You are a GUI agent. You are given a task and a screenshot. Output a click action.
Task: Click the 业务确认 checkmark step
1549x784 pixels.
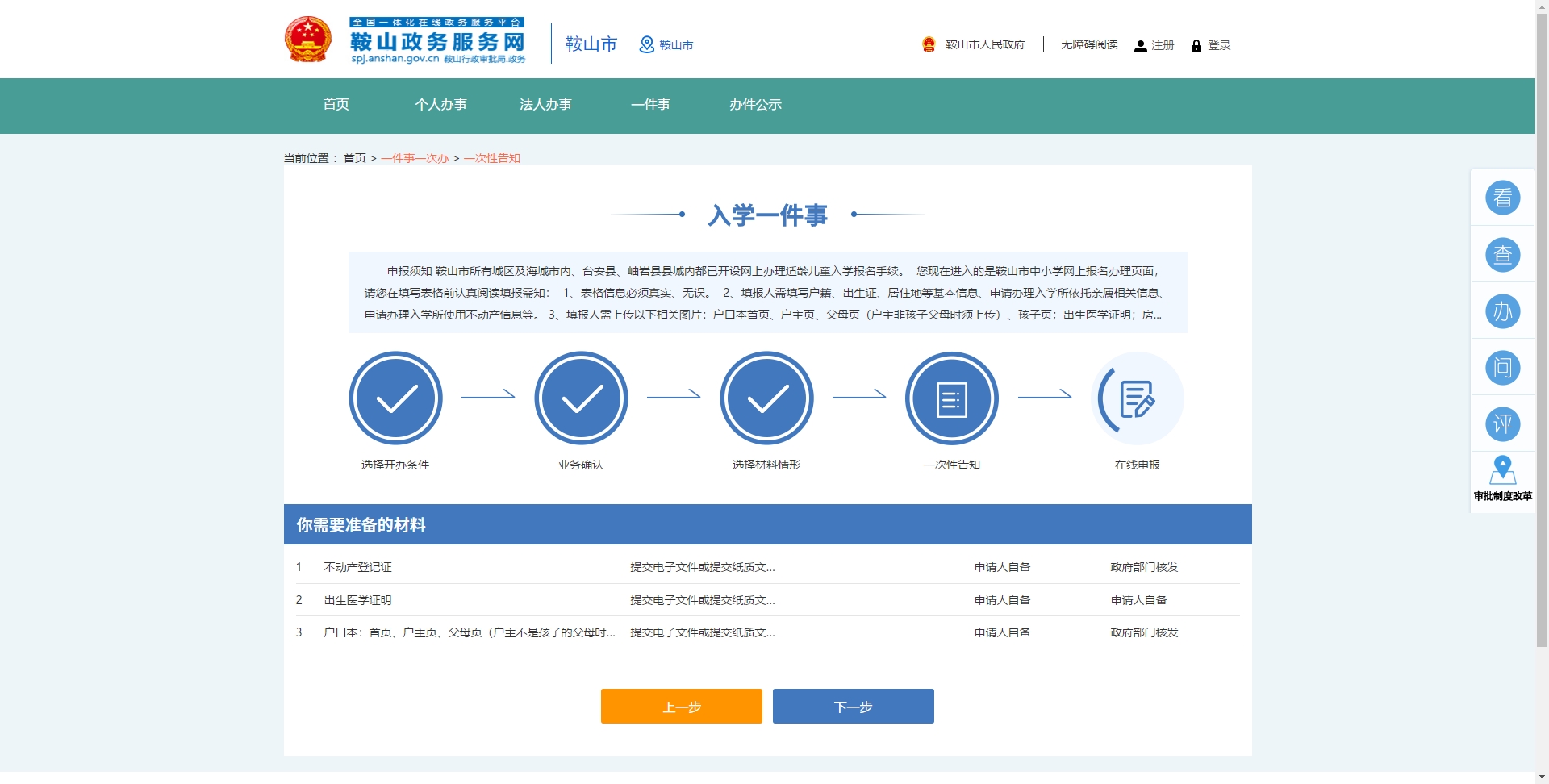tap(581, 398)
